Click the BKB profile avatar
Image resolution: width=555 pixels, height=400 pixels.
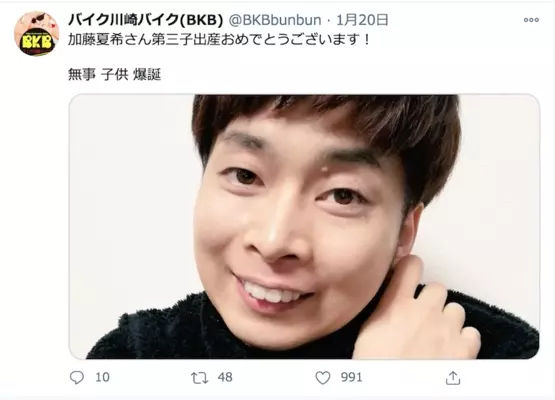(x=36, y=33)
